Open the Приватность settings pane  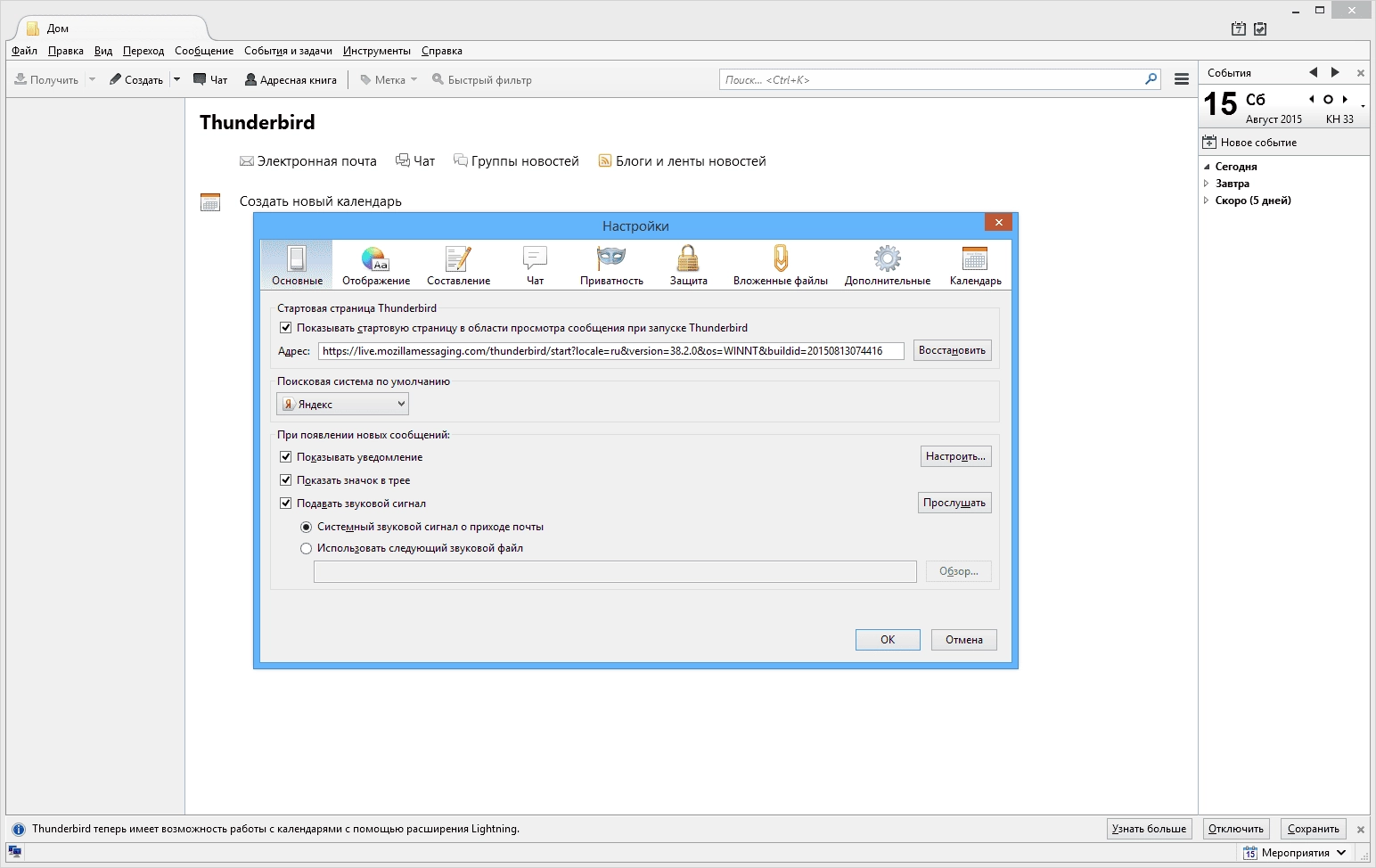pos(611,265)
